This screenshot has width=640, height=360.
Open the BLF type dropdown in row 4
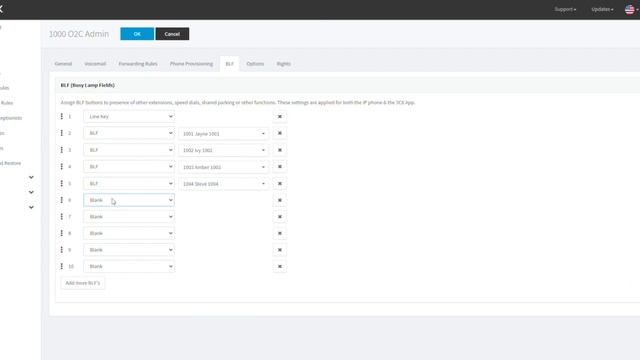pyautogui.click(x=129, y=167)
